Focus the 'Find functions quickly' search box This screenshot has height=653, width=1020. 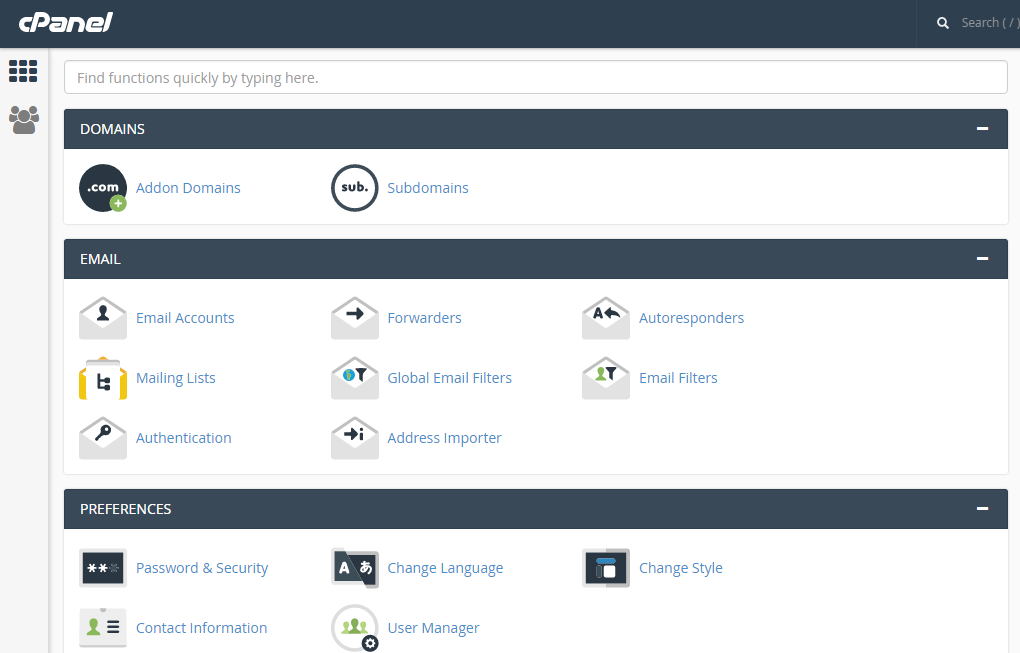click(535, 77)
